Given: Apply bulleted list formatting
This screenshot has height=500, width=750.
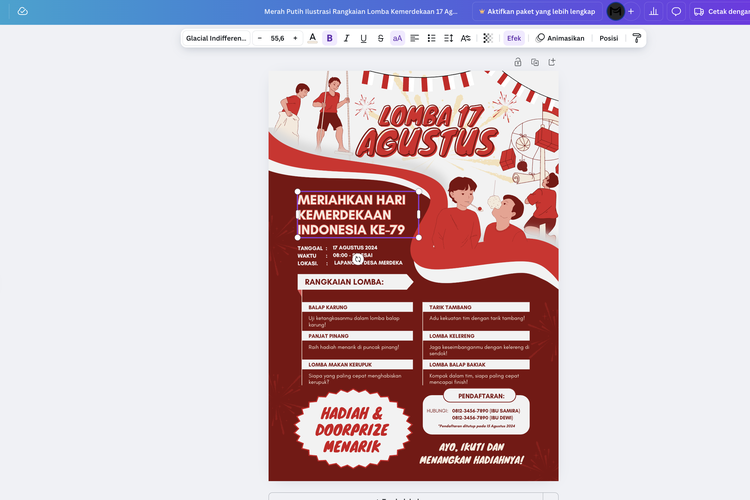Looking at the screenshot, I should (x=431, y=38).
